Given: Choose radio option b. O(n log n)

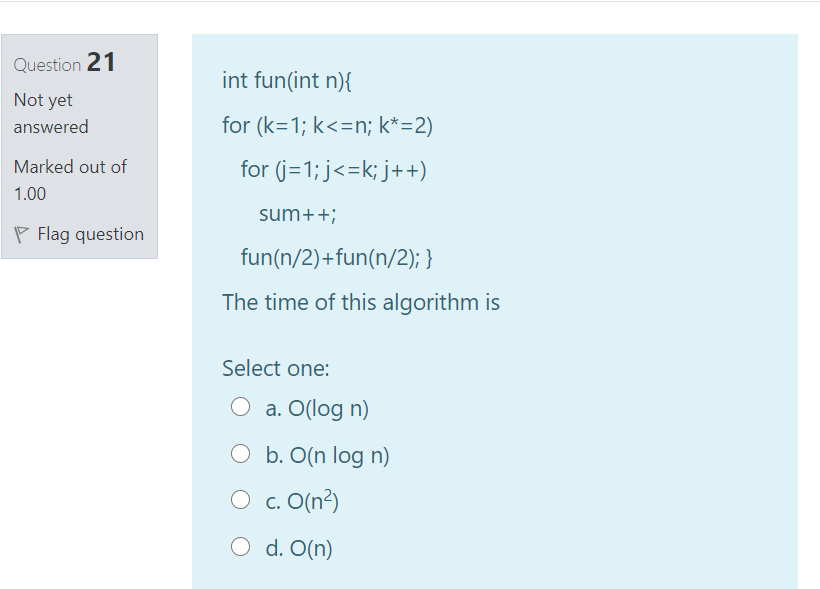Looking at the screenshot, I should (x=241, y=454).
